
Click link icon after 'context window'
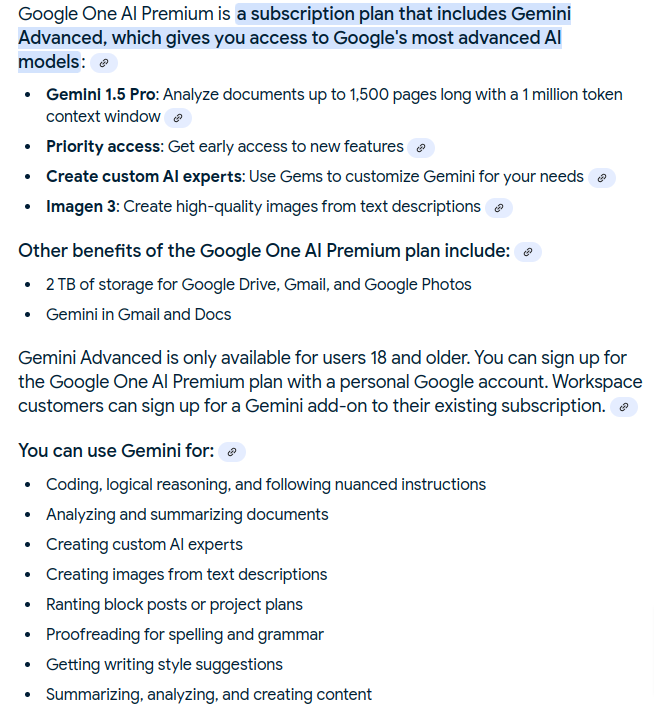point(178,118)
